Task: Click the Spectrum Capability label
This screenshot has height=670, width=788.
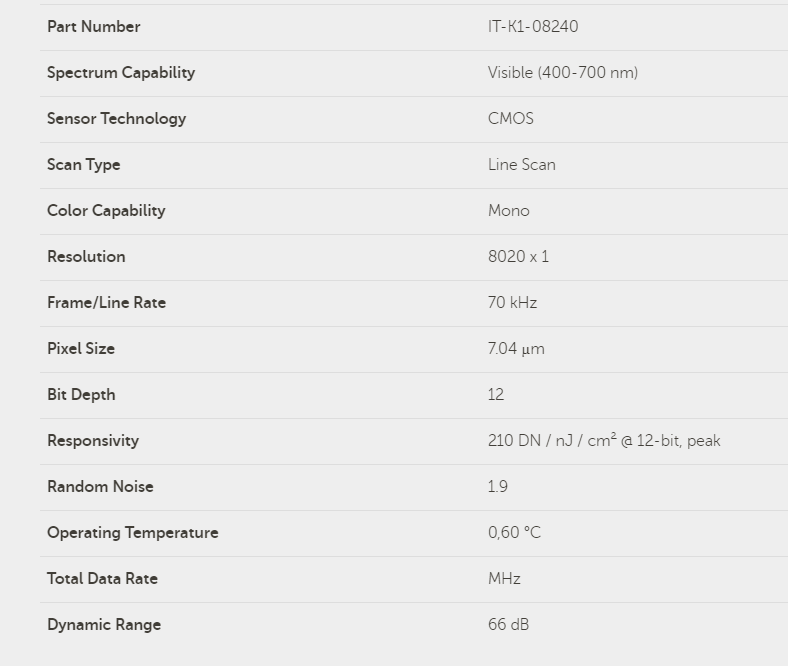Action: tap(121, 73)
